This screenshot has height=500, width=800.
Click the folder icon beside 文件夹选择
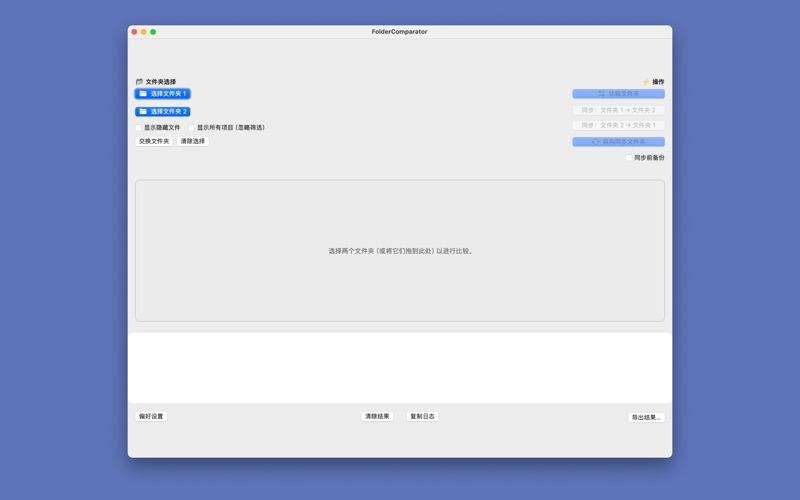coord(139,82)
